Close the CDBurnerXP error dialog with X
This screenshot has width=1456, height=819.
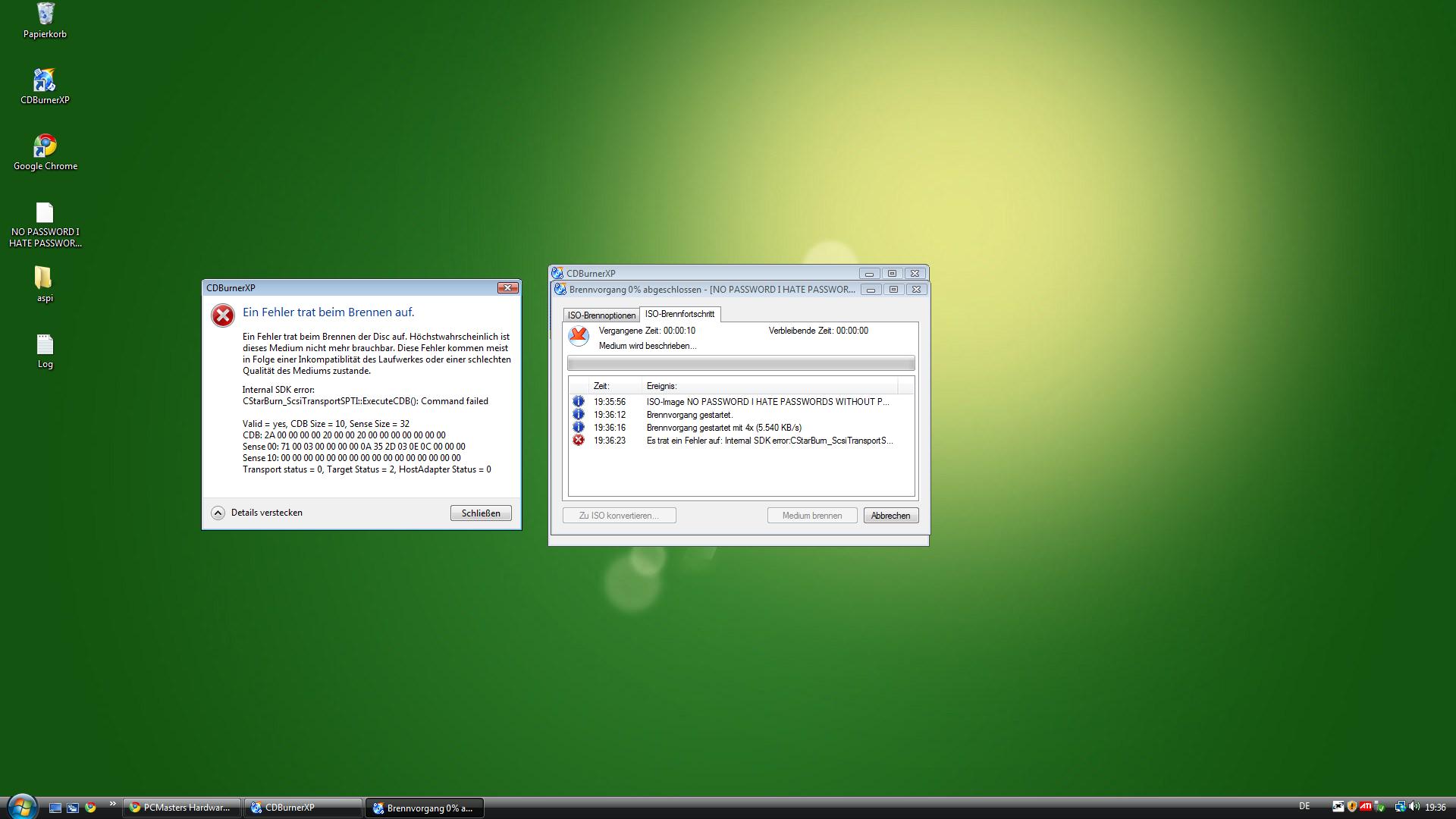click(x=508, y=287)
